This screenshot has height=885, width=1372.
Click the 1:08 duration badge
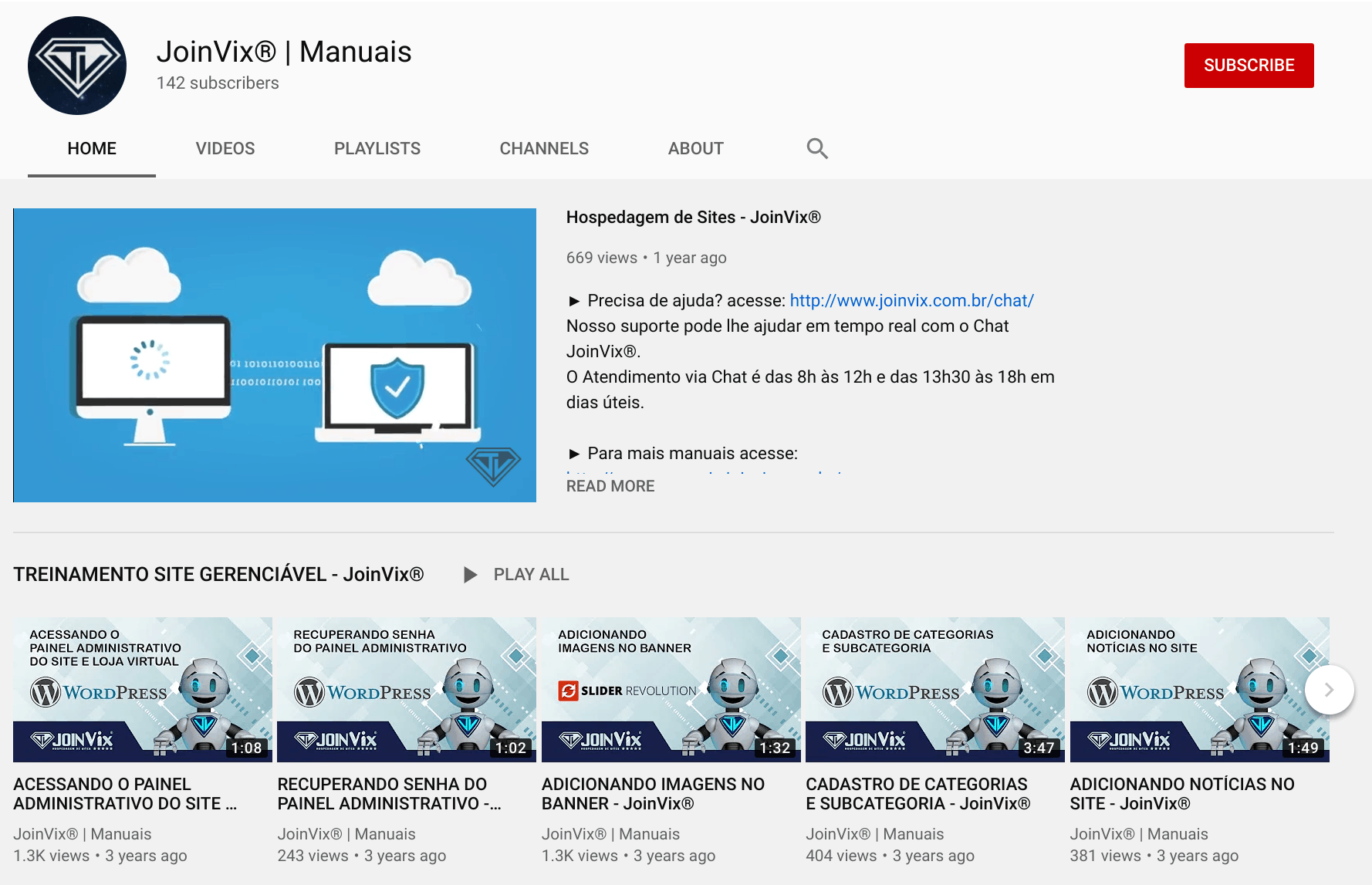[x=247, y=748]
